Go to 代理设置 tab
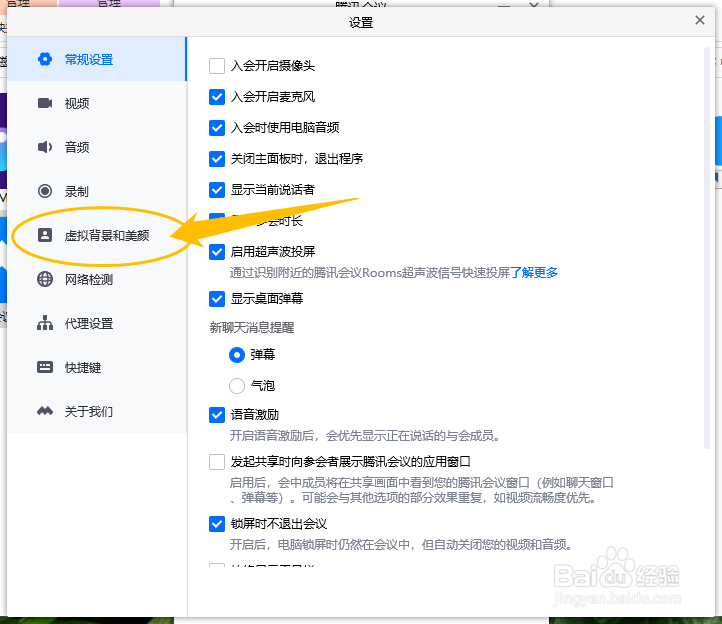Viewport: 722px width, 624px height. 97,323
